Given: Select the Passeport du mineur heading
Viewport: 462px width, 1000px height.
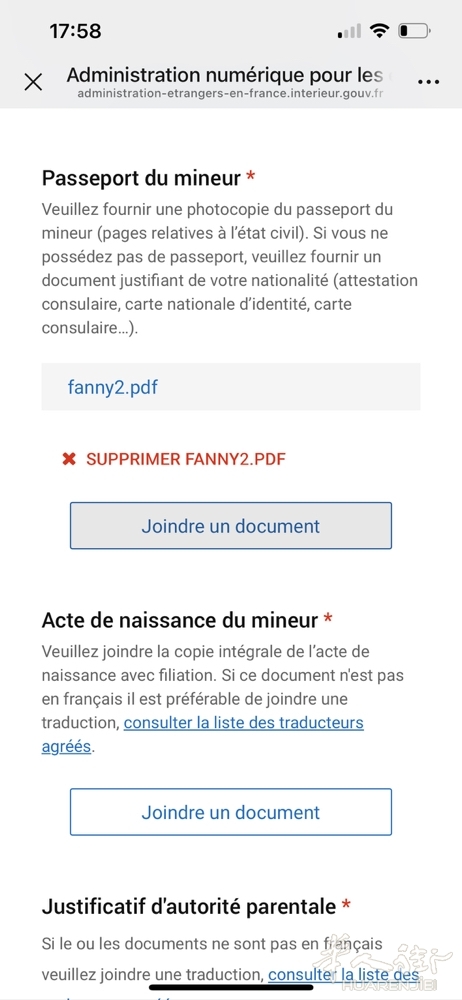Looking at the screenshot, I should (141, 178).
